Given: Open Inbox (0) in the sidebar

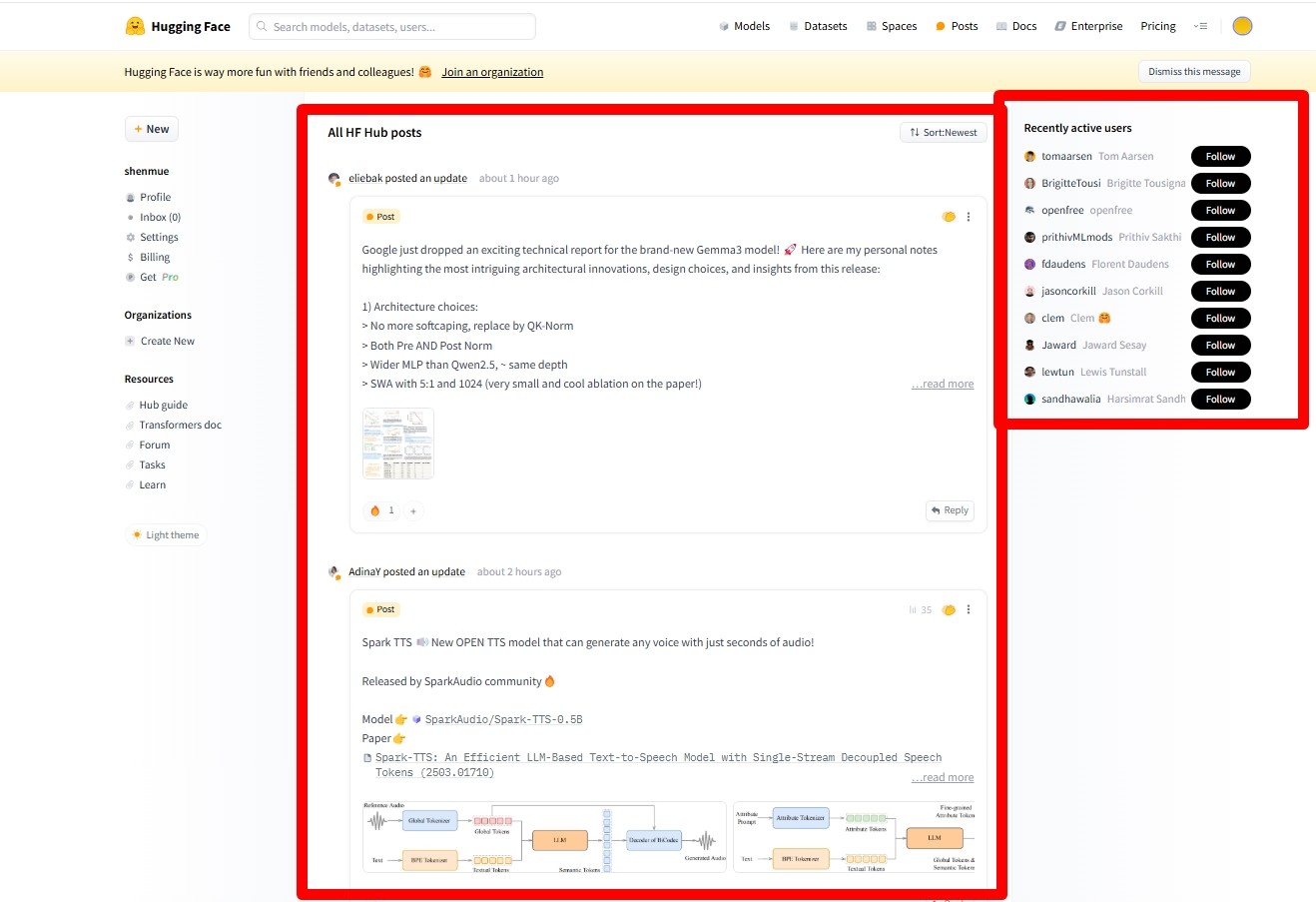Looking at the screenshot, I should click(153, 218).
